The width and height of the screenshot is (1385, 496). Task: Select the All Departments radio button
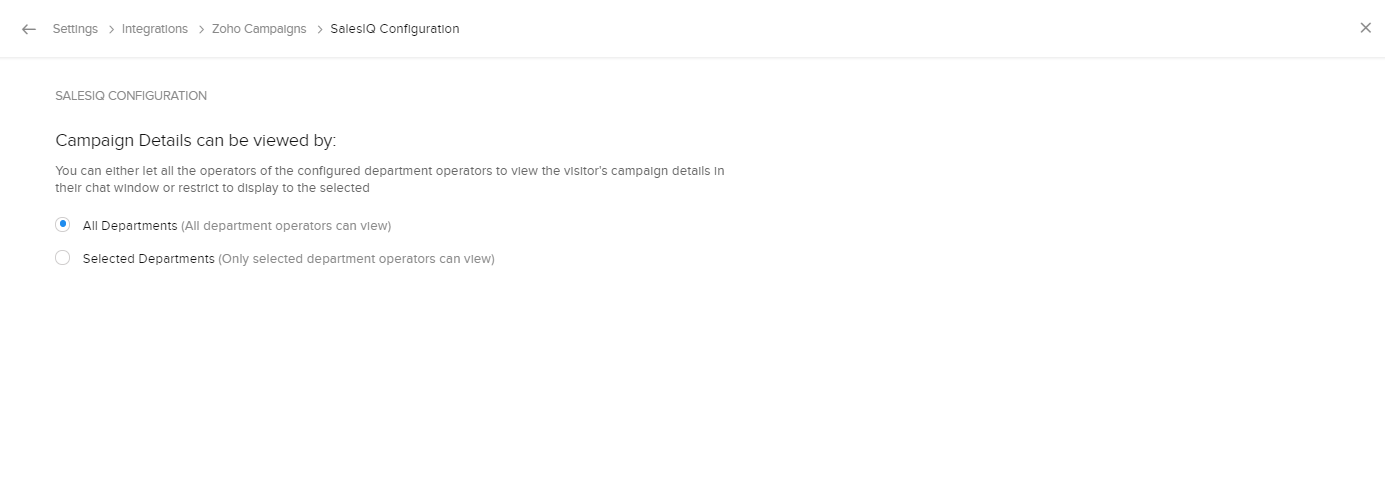[63, 224]
